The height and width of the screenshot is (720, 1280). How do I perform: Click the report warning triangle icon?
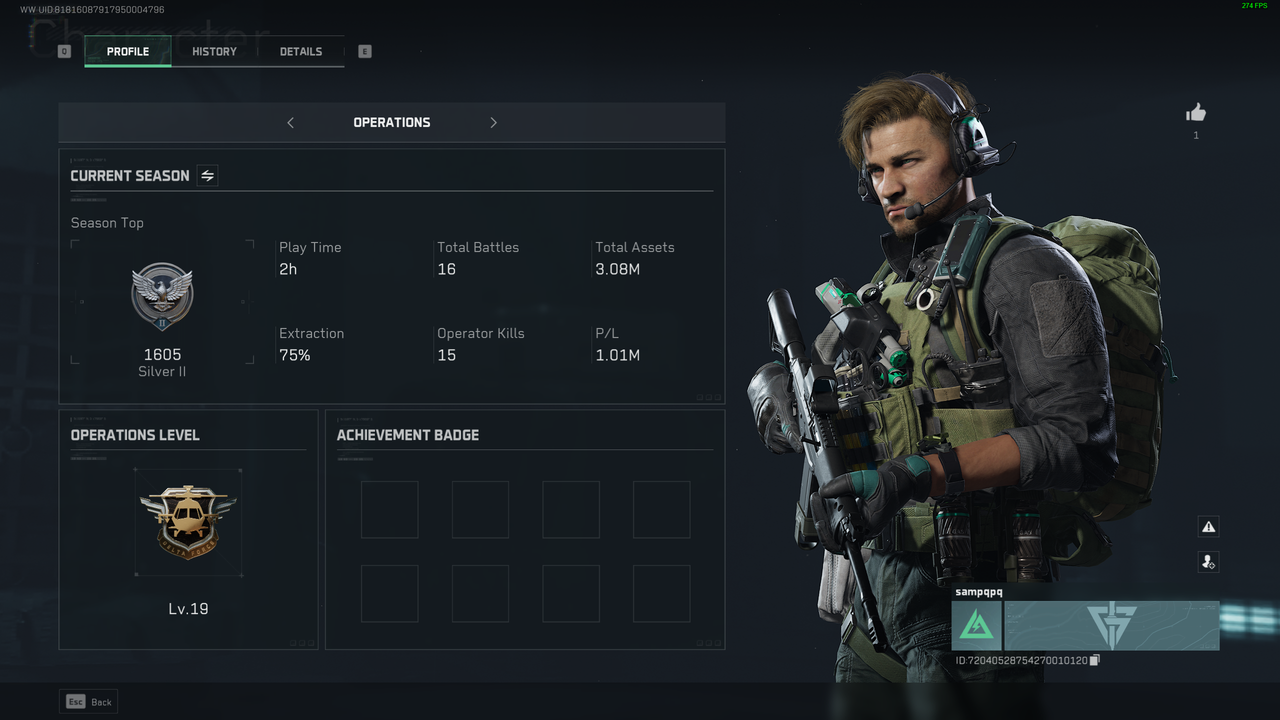[1208, 527]
